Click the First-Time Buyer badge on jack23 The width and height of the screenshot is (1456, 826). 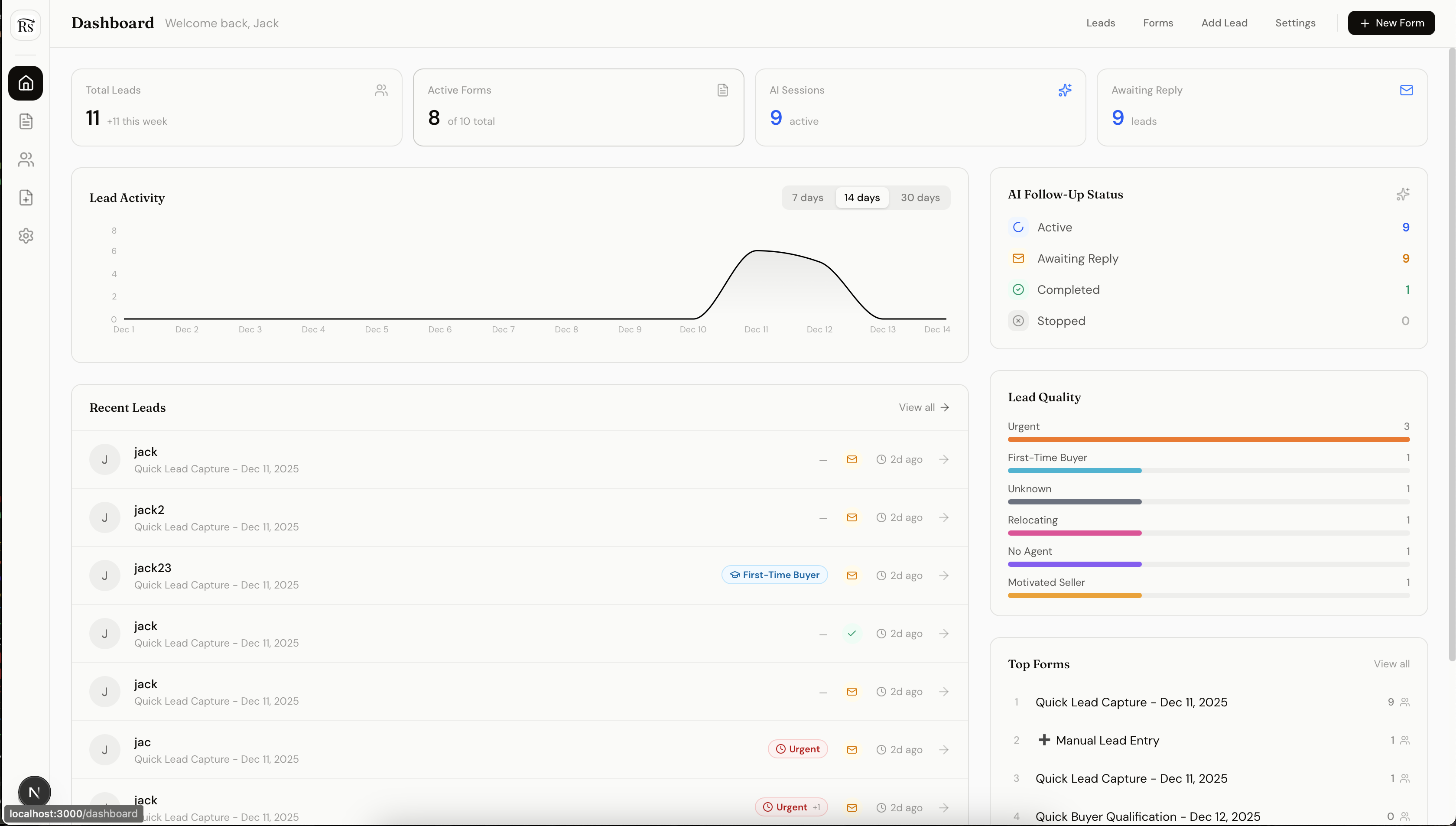[774, 575]
